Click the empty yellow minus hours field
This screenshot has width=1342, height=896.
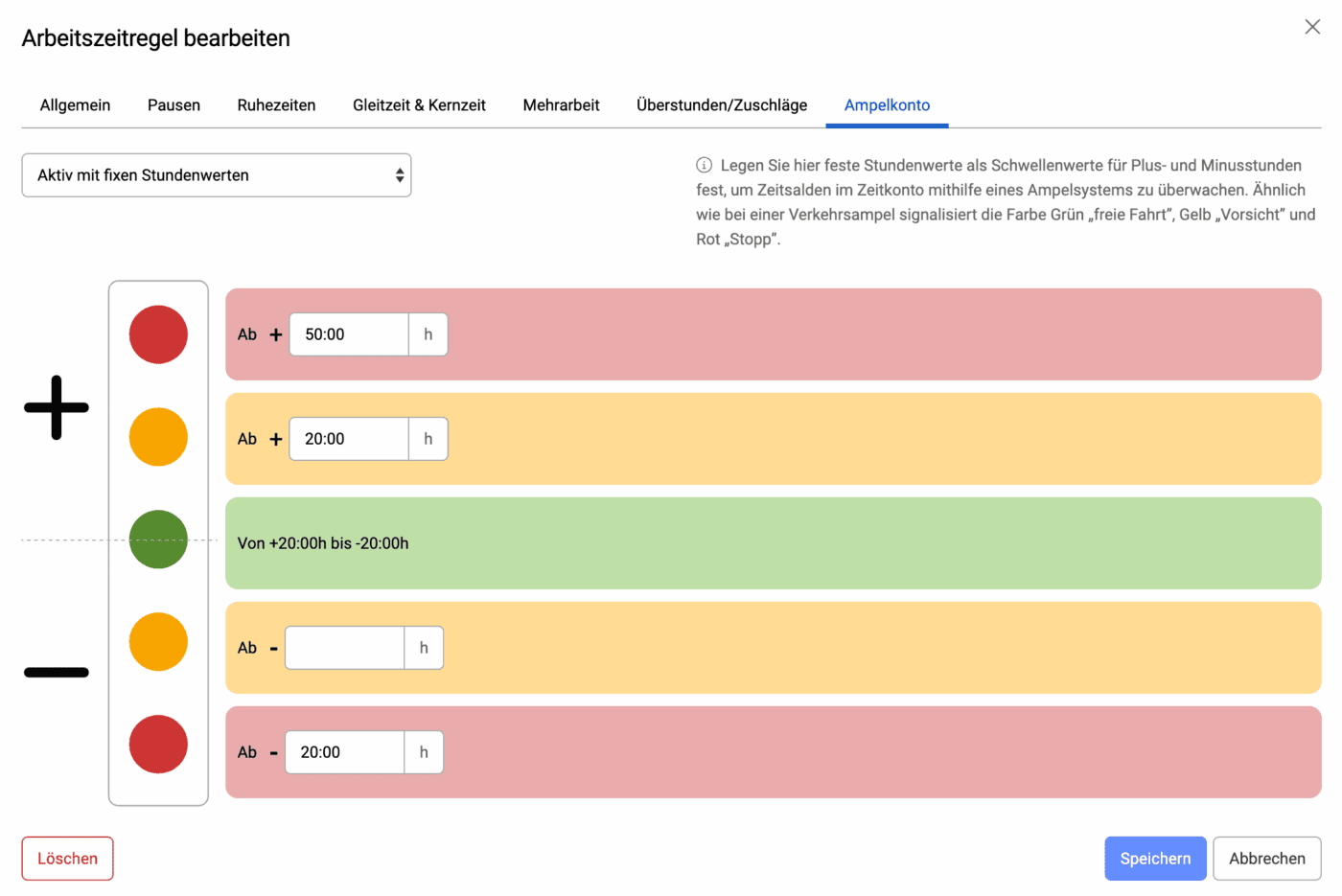click(345, 648)
